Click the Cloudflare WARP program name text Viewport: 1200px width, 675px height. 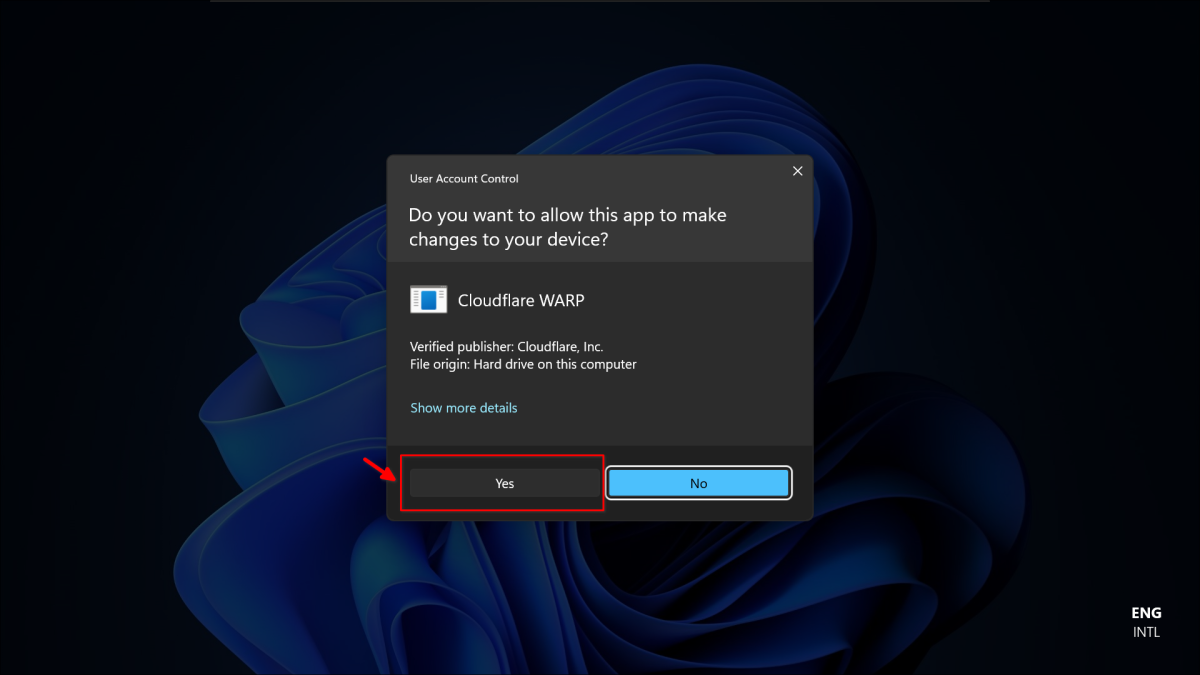521,300
